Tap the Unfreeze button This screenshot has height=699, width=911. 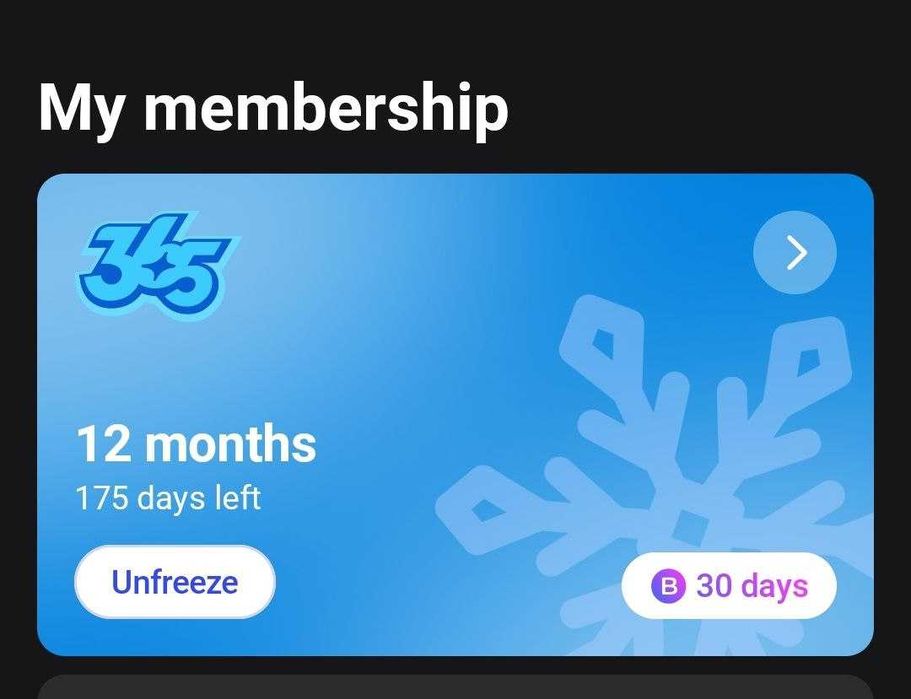coord(175,582)
